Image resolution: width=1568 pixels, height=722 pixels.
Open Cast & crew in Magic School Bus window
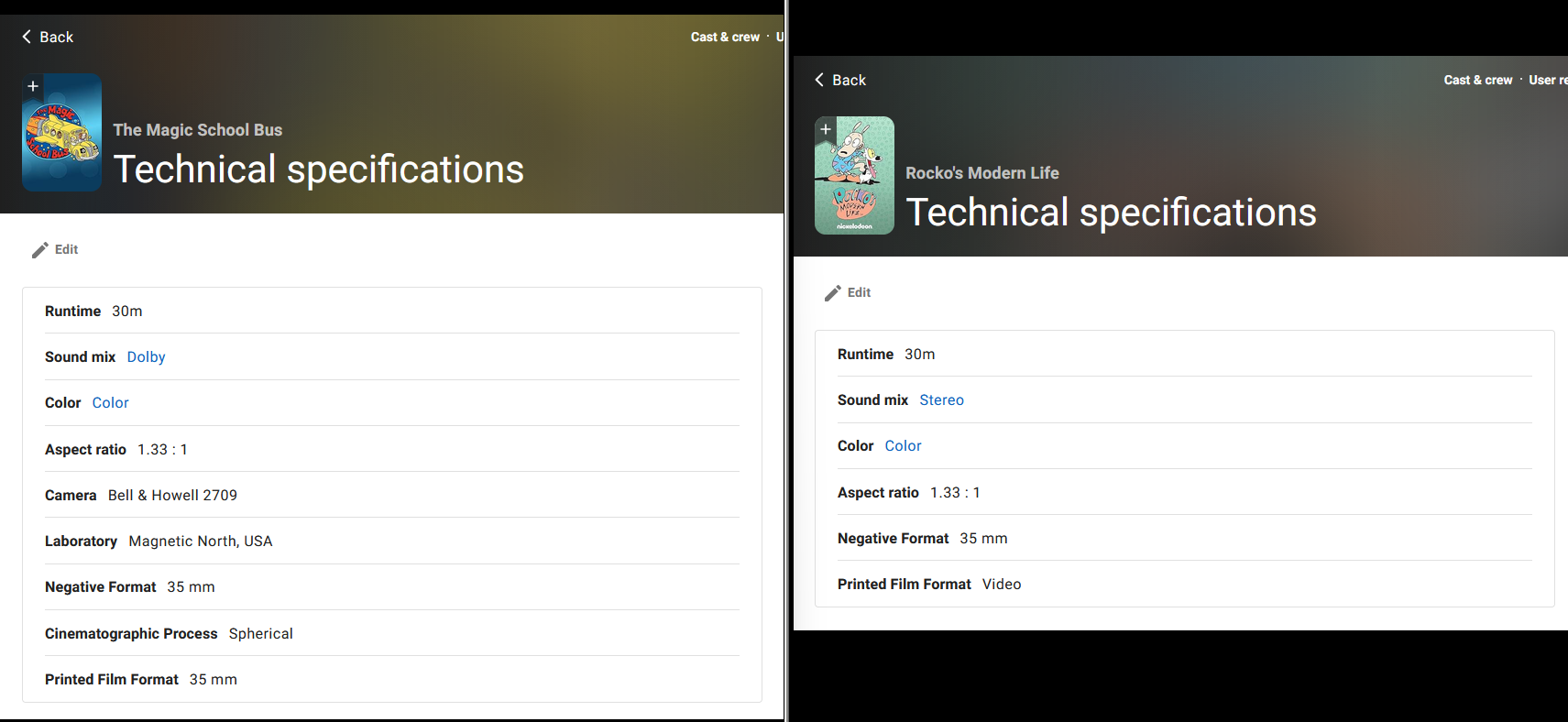(725, 38)
